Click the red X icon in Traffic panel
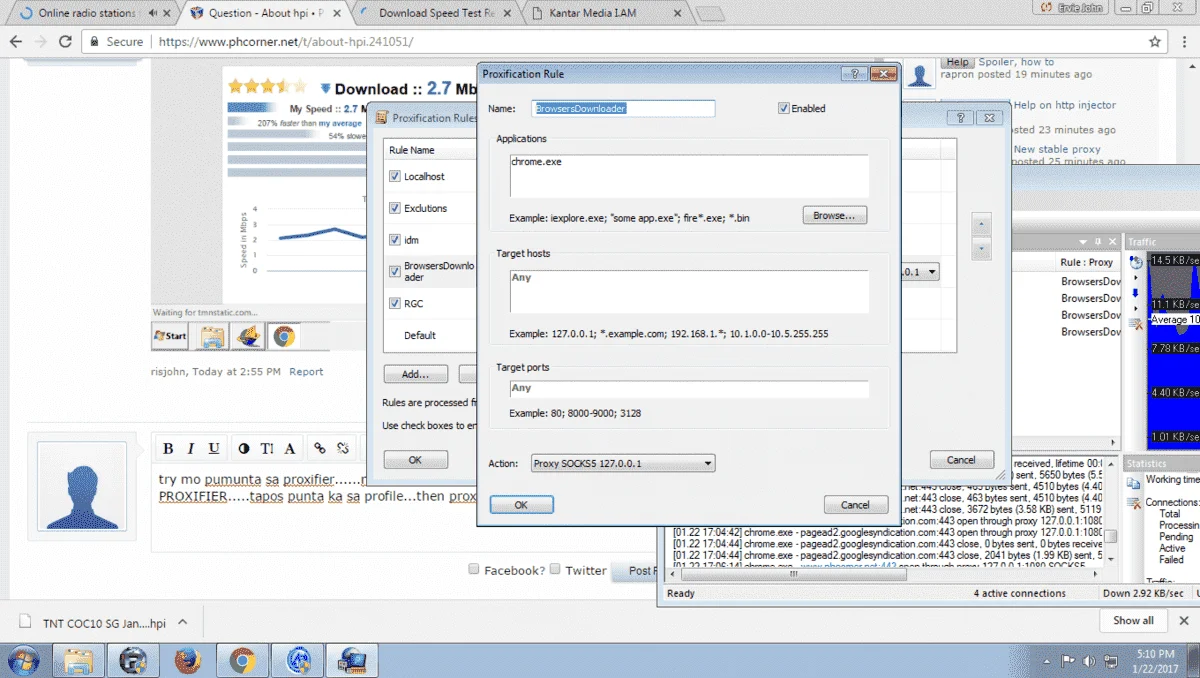The width and height of the screenshot is (1200, 678). (1136, 324)
